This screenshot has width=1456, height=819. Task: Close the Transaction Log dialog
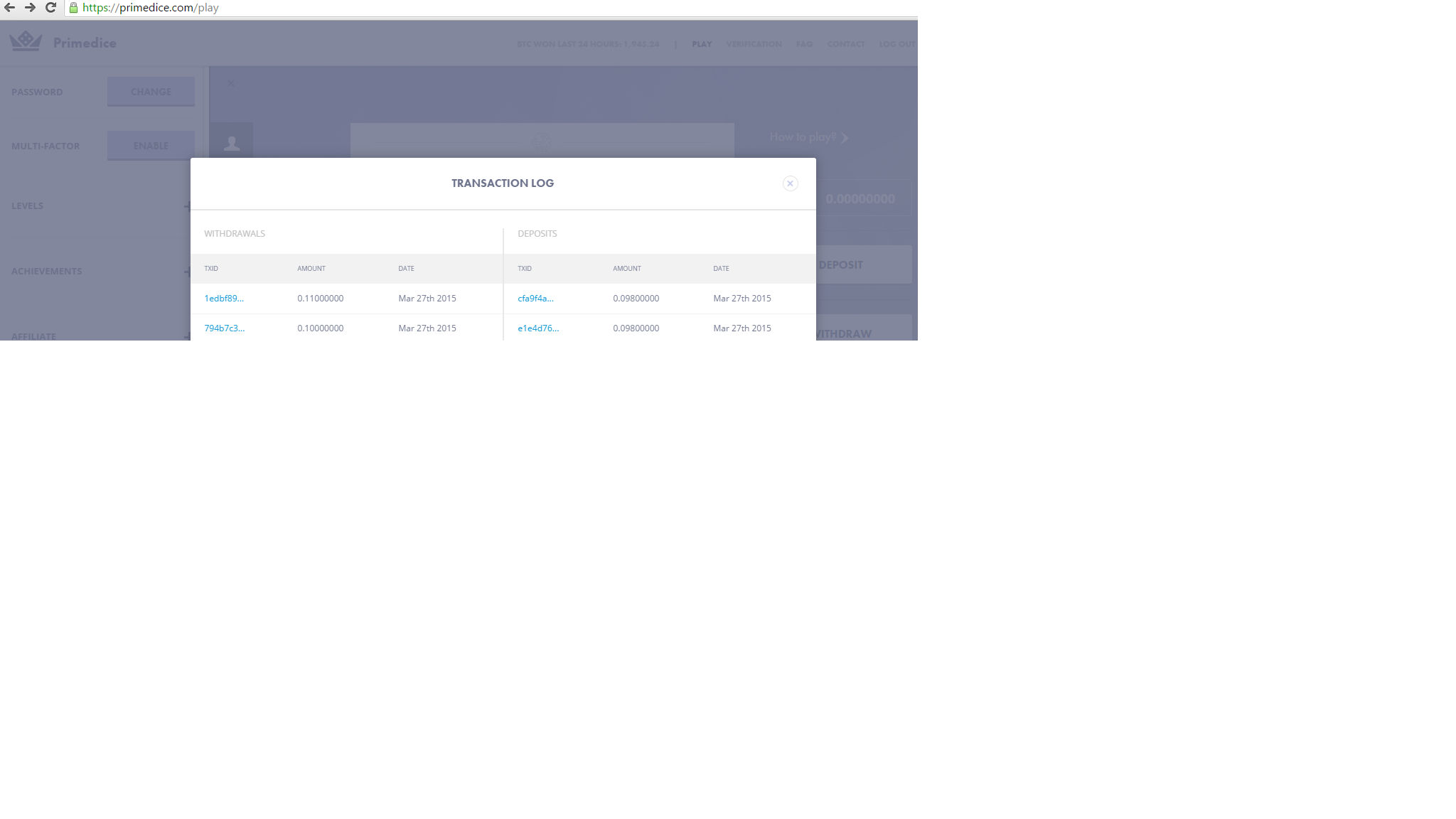(790, 183)
